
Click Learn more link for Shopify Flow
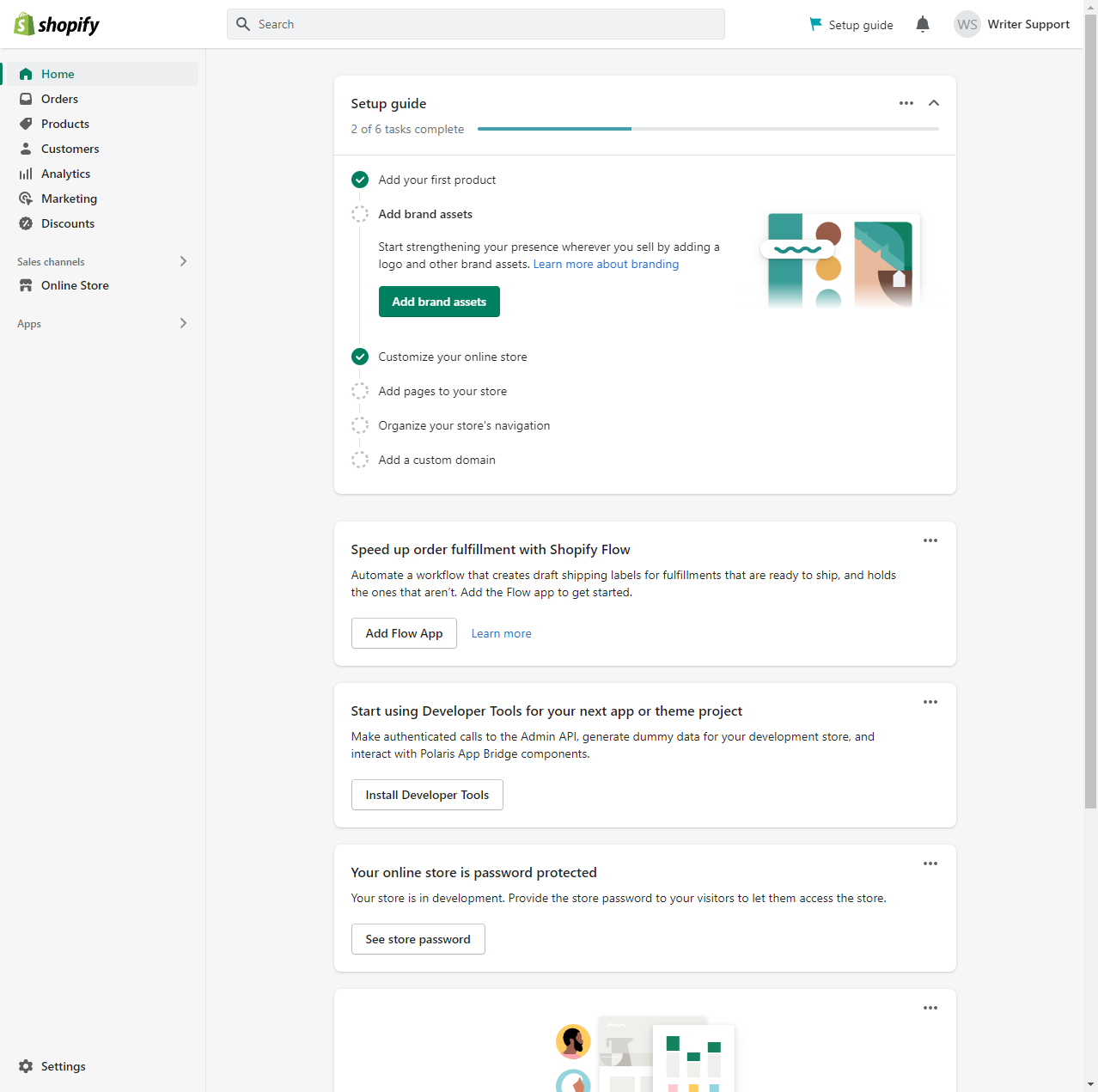point(501,633)
